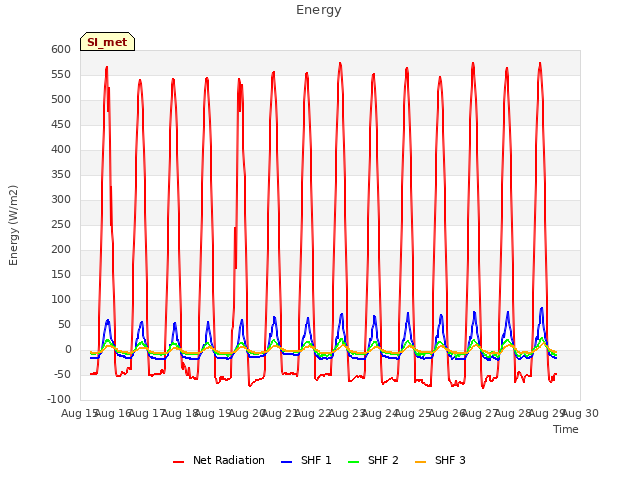Image resolution: width=640 pixels, height=480 pixels.
Task: Toggle SHF 2 legend entry
Action: click(373, 460)
